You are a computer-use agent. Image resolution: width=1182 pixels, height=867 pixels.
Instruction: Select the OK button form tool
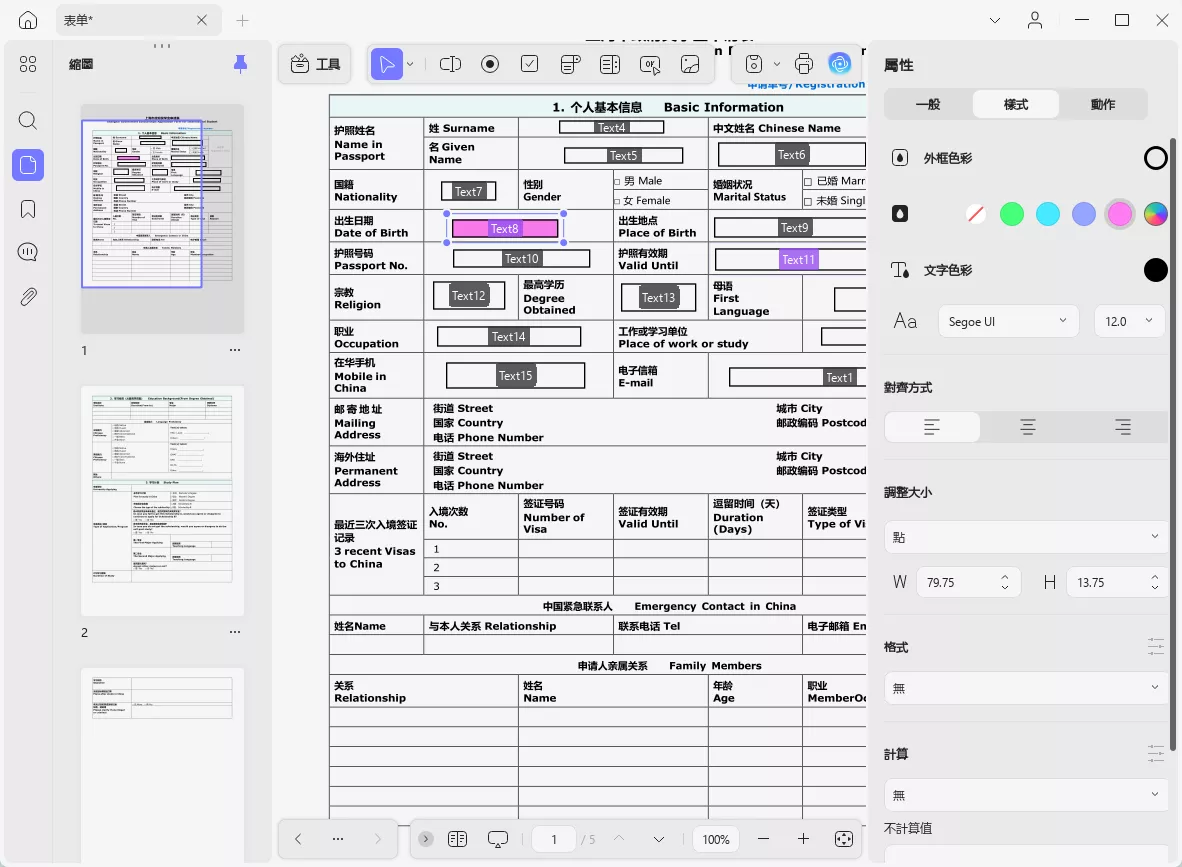point(650,65)
